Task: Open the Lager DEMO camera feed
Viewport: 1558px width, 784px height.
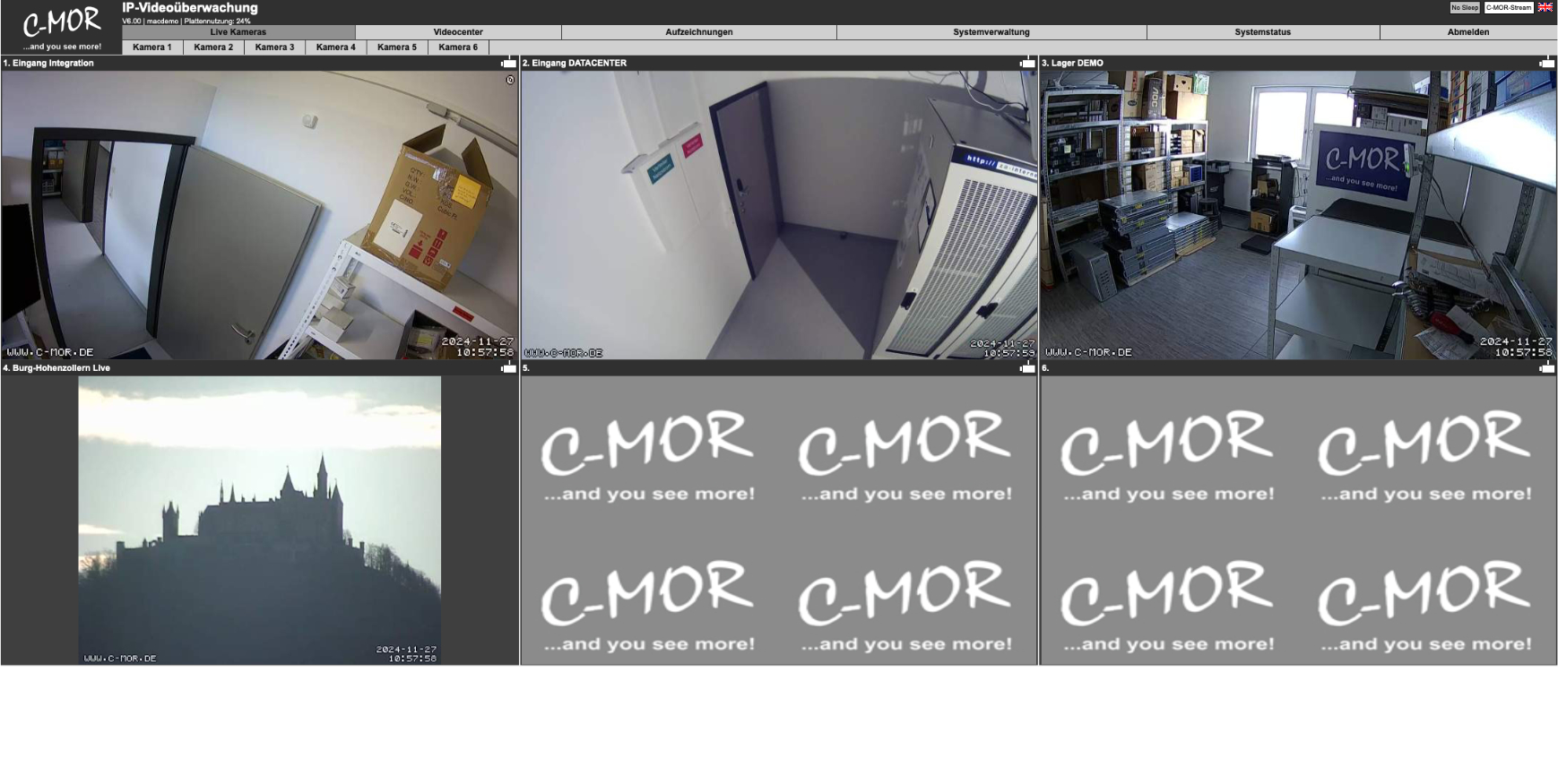Action: pyautogui.click(x=1298, y=215)
